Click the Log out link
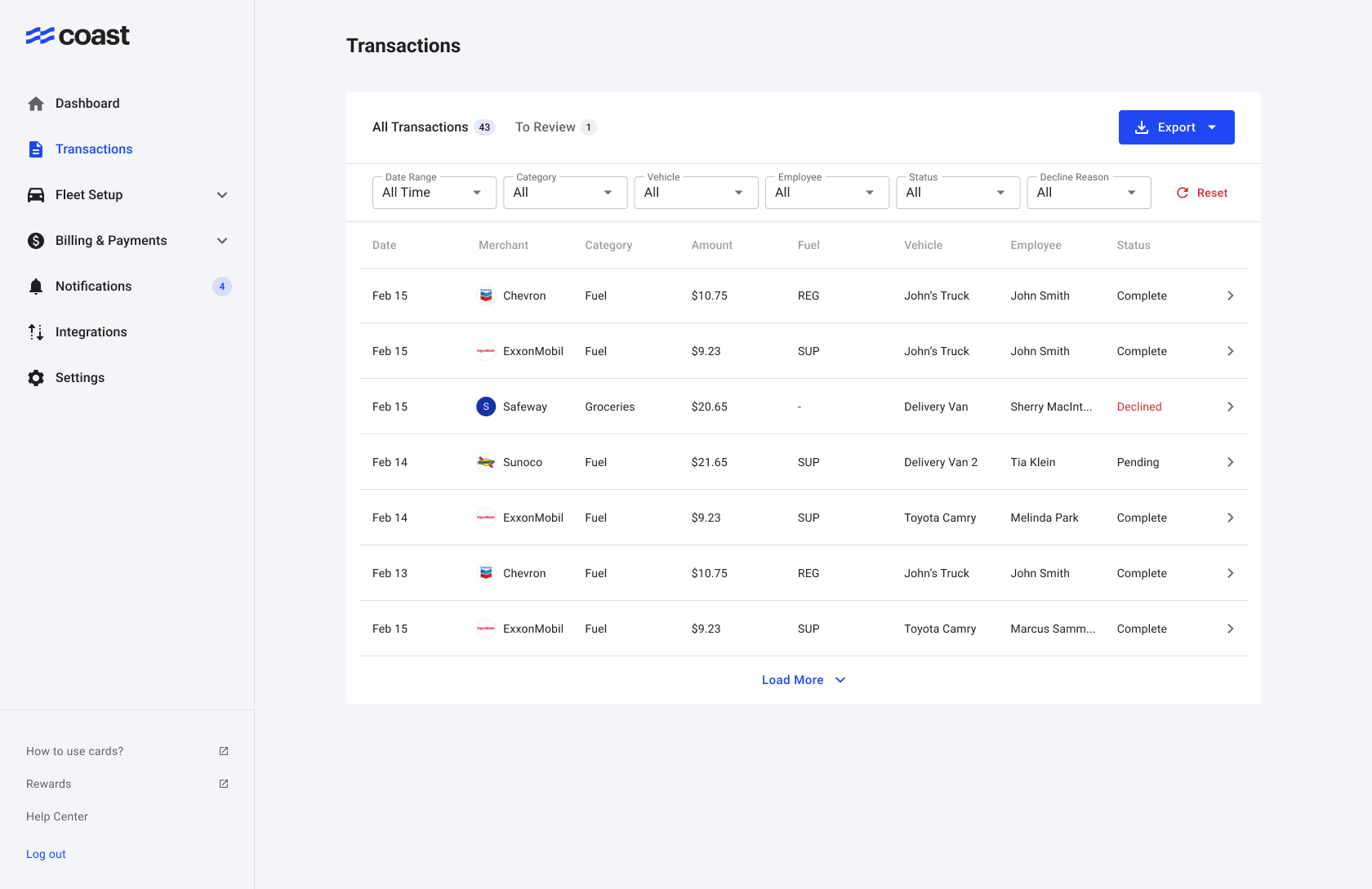The height and width of the screenshot is (889, 1372). pos(46,853)
